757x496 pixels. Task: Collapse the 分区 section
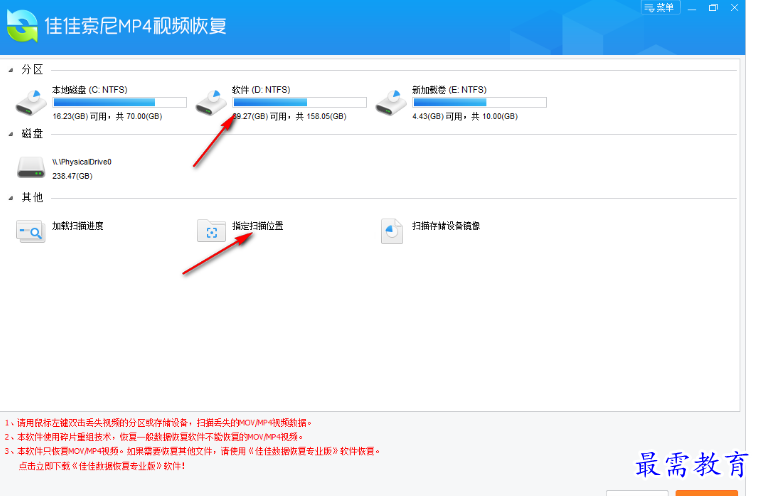tap(11, 71)
